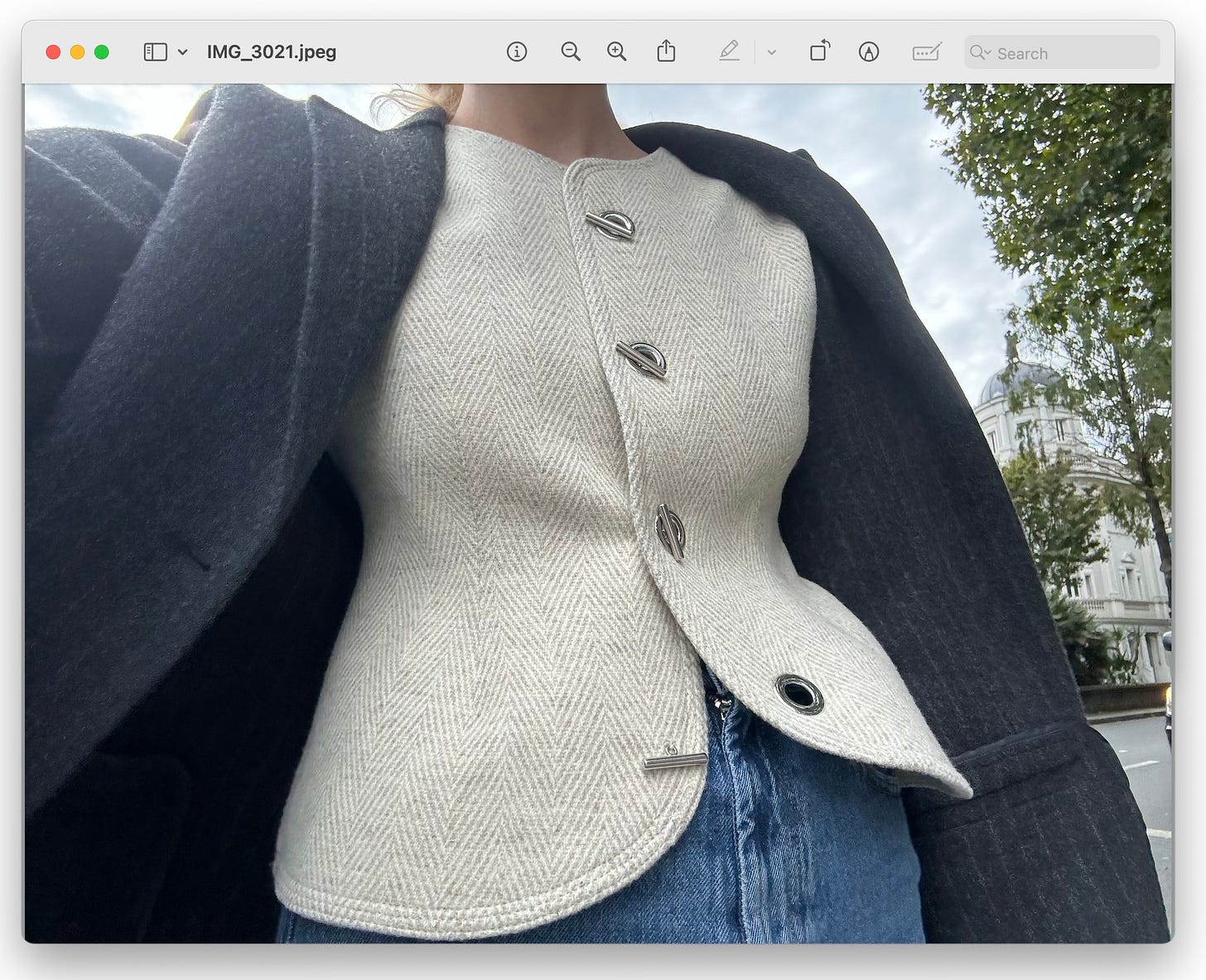
Task: Rotate the image left
Action: [820, 51]
